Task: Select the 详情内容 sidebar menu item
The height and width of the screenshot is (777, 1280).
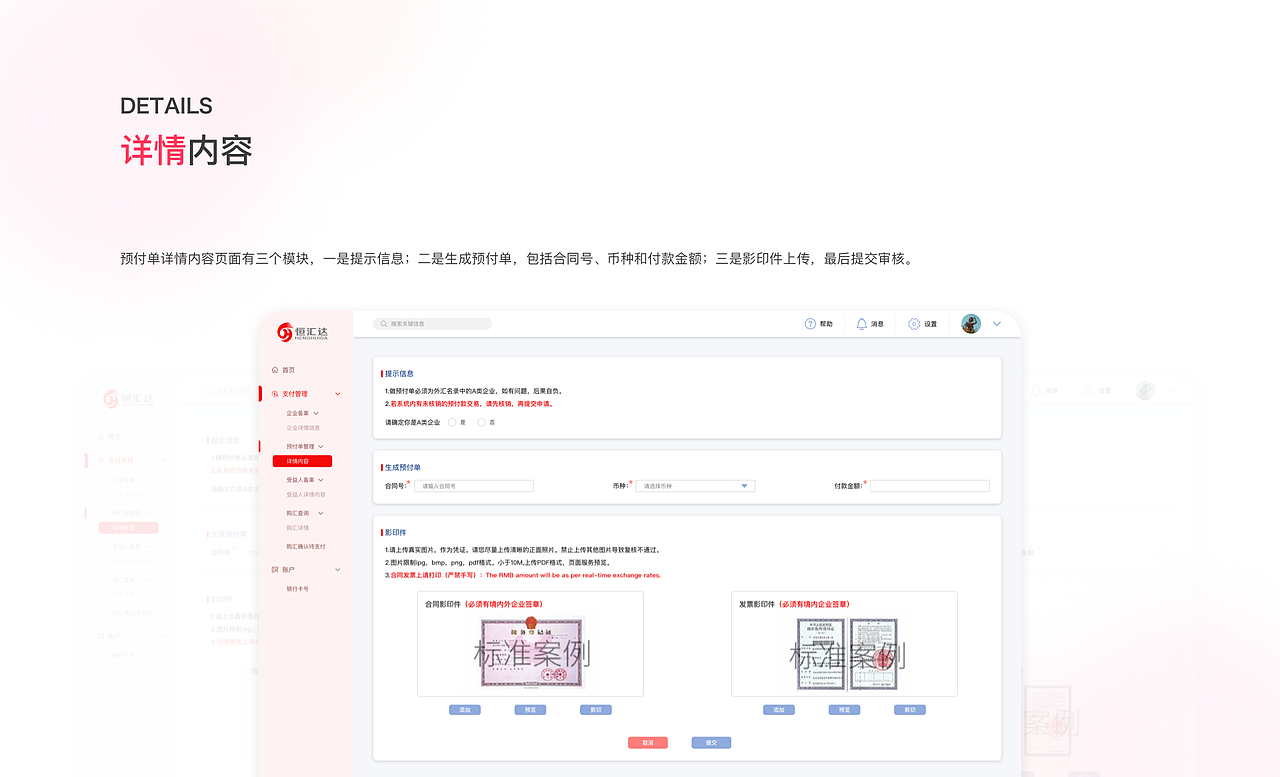Action: point(302,461)
